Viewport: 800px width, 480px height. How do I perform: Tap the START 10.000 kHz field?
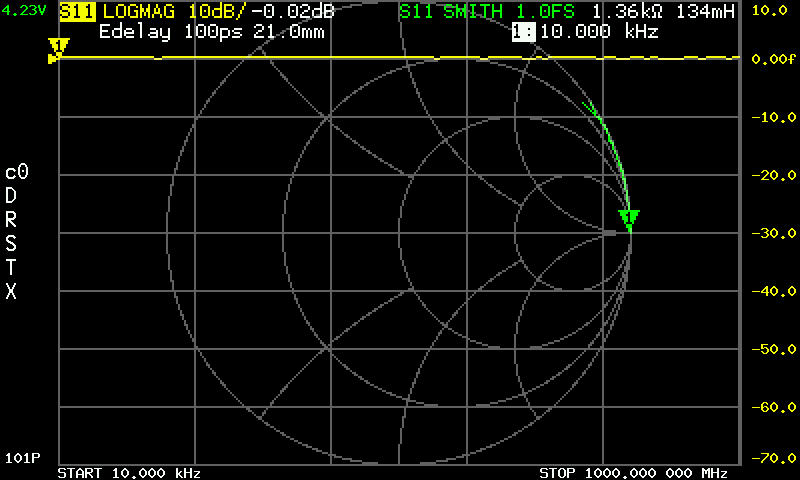(129, 473)
